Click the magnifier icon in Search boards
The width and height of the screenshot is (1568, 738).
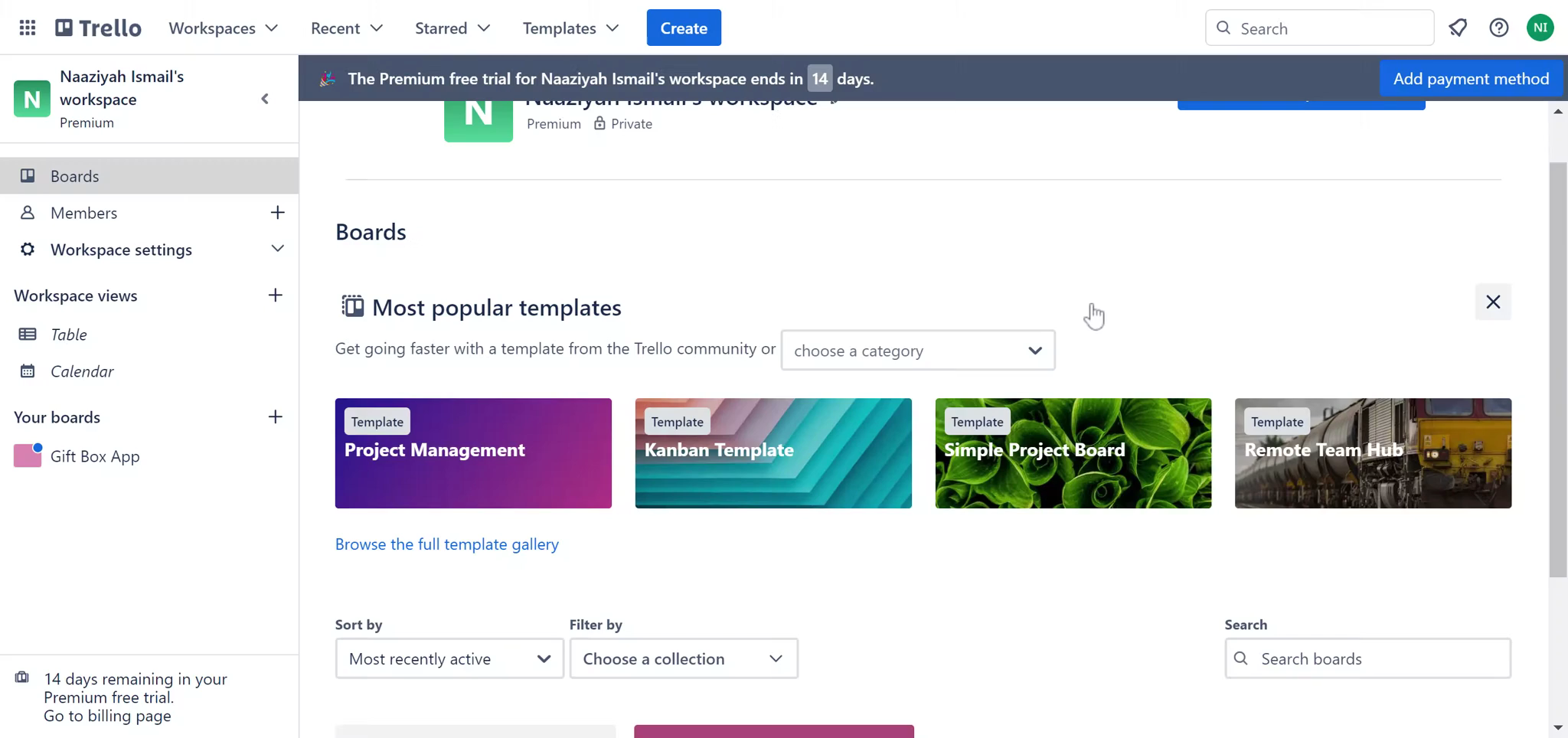[x=1241, y=658]
